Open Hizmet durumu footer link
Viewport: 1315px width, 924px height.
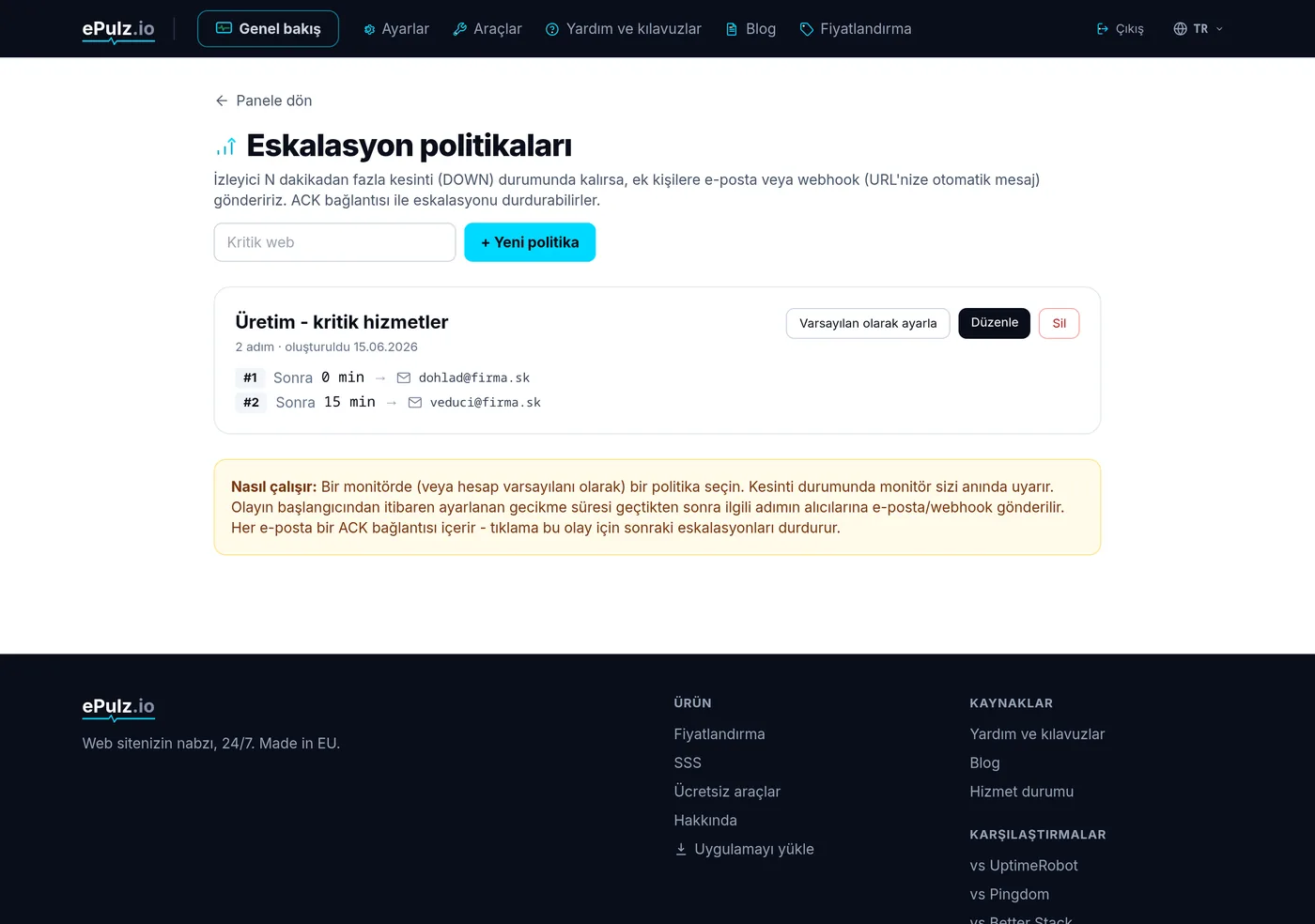pos(1021,792)
